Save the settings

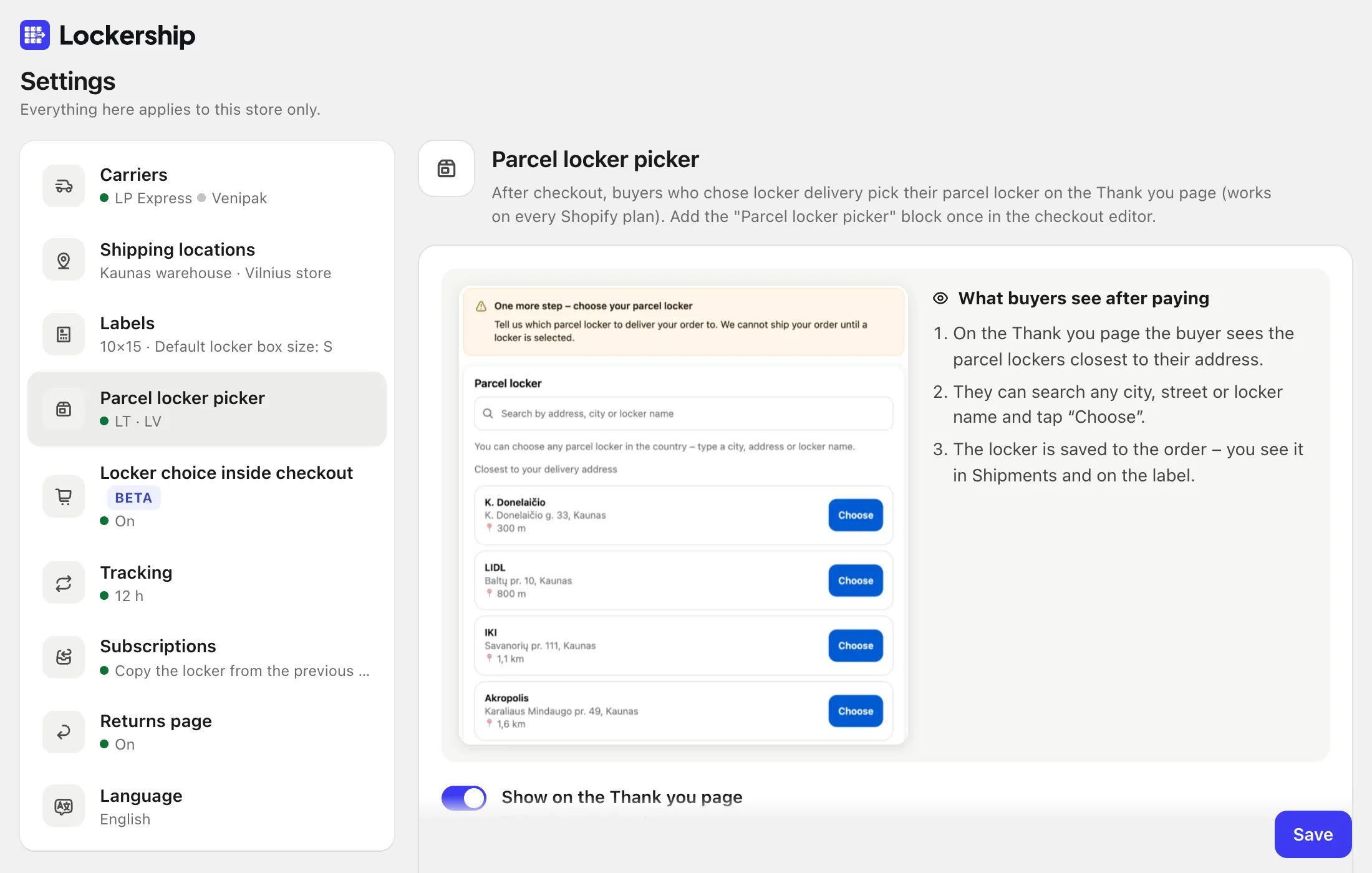click(x=1313, y=834)
